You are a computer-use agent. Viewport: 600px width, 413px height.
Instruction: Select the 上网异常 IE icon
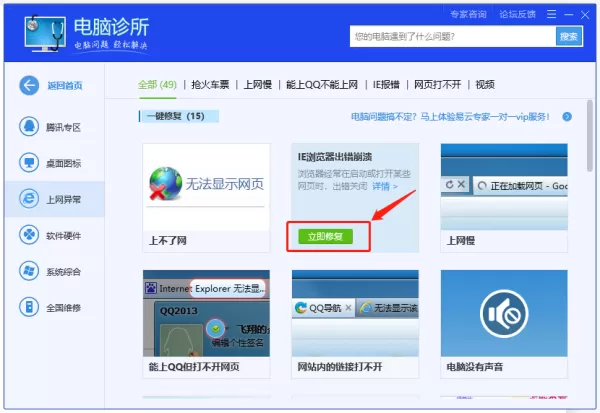(29, 199)
